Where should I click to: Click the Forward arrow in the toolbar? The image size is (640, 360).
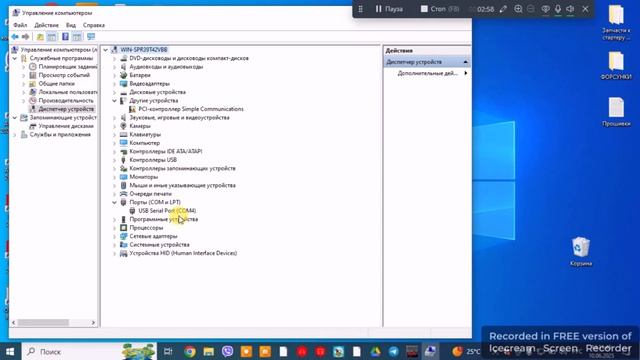[25, 37]
